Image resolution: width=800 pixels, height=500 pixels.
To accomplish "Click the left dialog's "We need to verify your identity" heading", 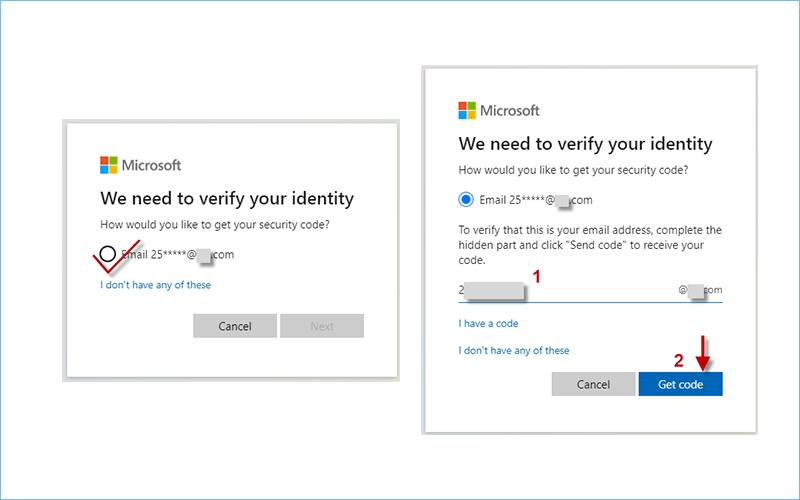I will coord(227,198).
